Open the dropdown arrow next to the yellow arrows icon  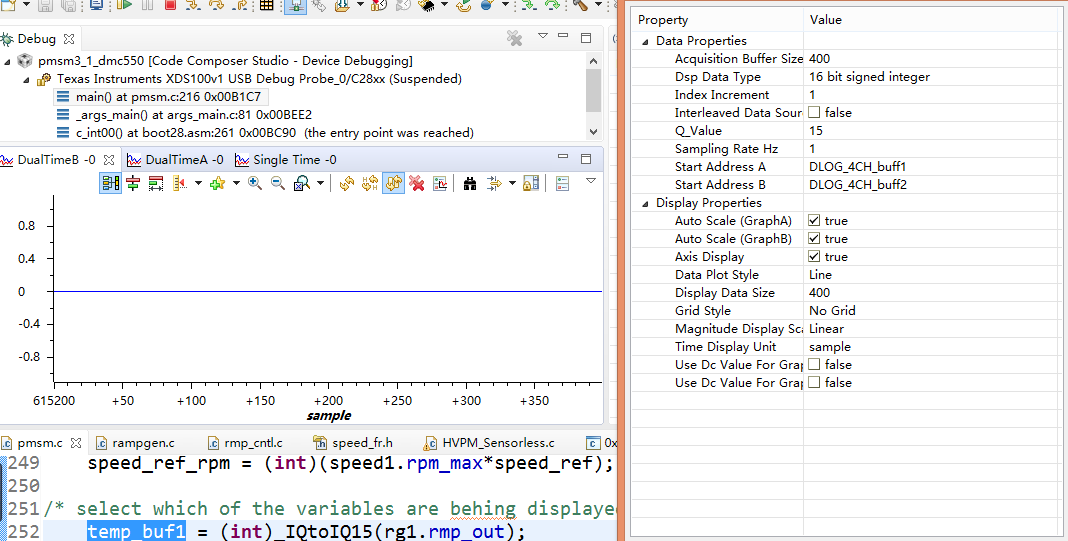[512, 183]
